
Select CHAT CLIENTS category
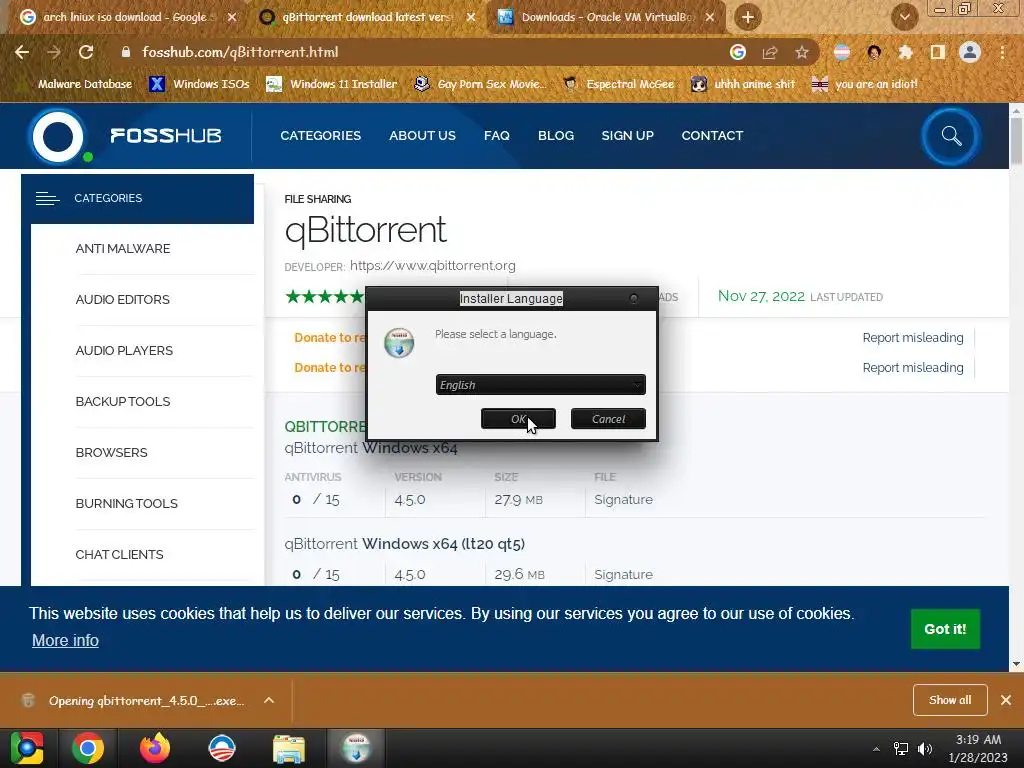pos(120,554)
